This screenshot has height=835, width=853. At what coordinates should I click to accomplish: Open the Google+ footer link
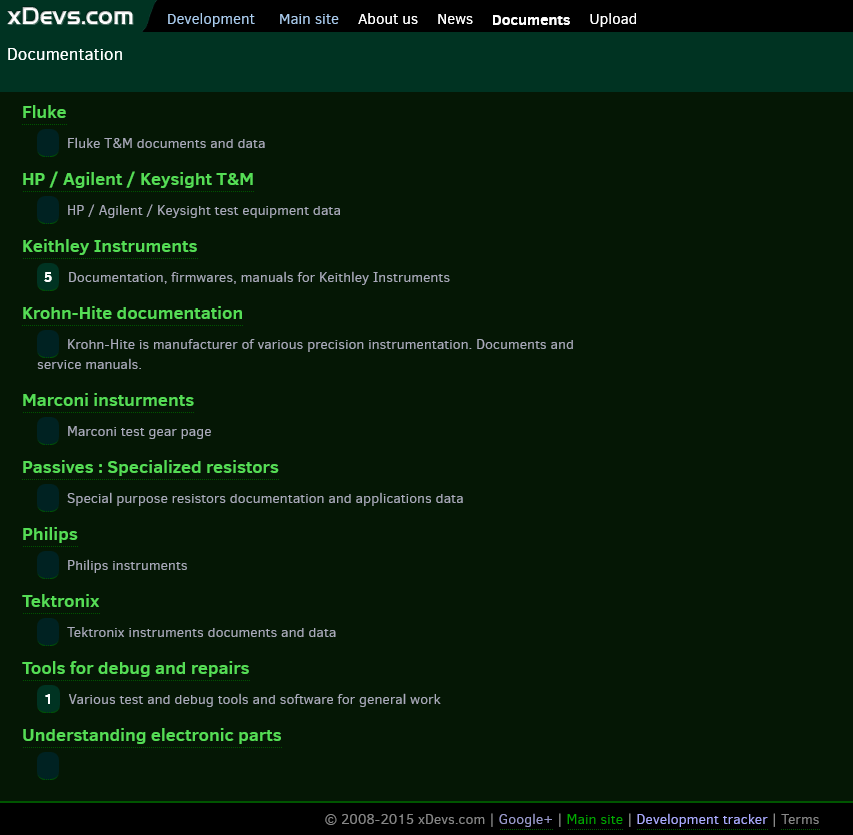(x=526, y=819)
